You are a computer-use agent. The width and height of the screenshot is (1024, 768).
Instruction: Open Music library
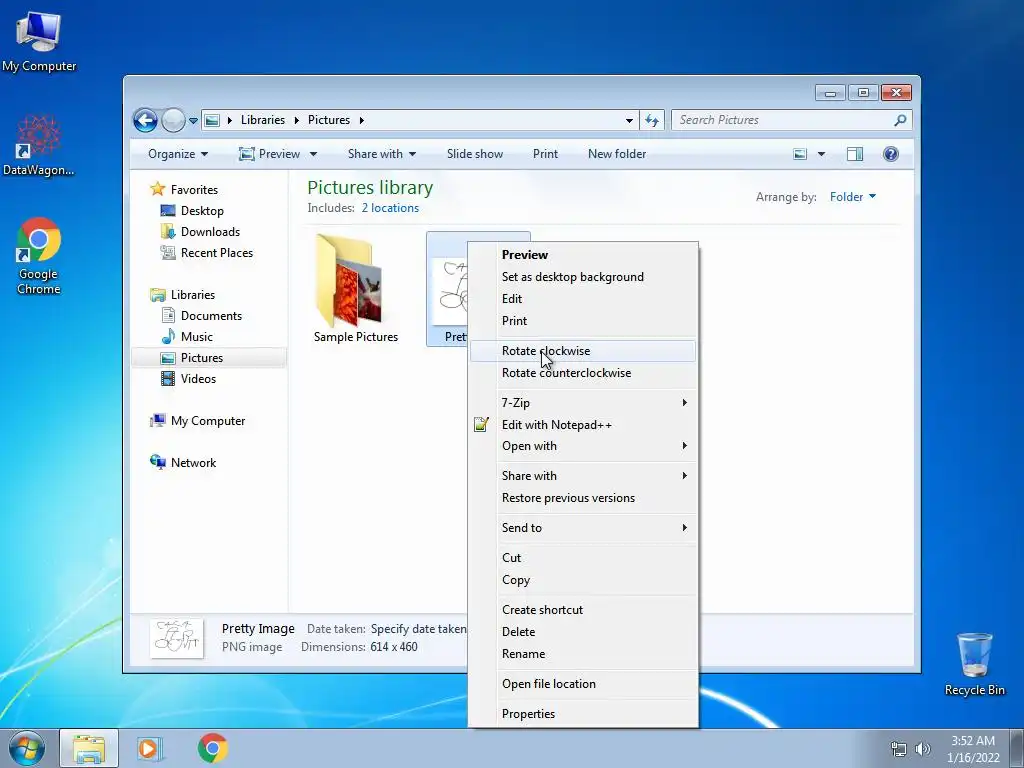coord(197,336)
